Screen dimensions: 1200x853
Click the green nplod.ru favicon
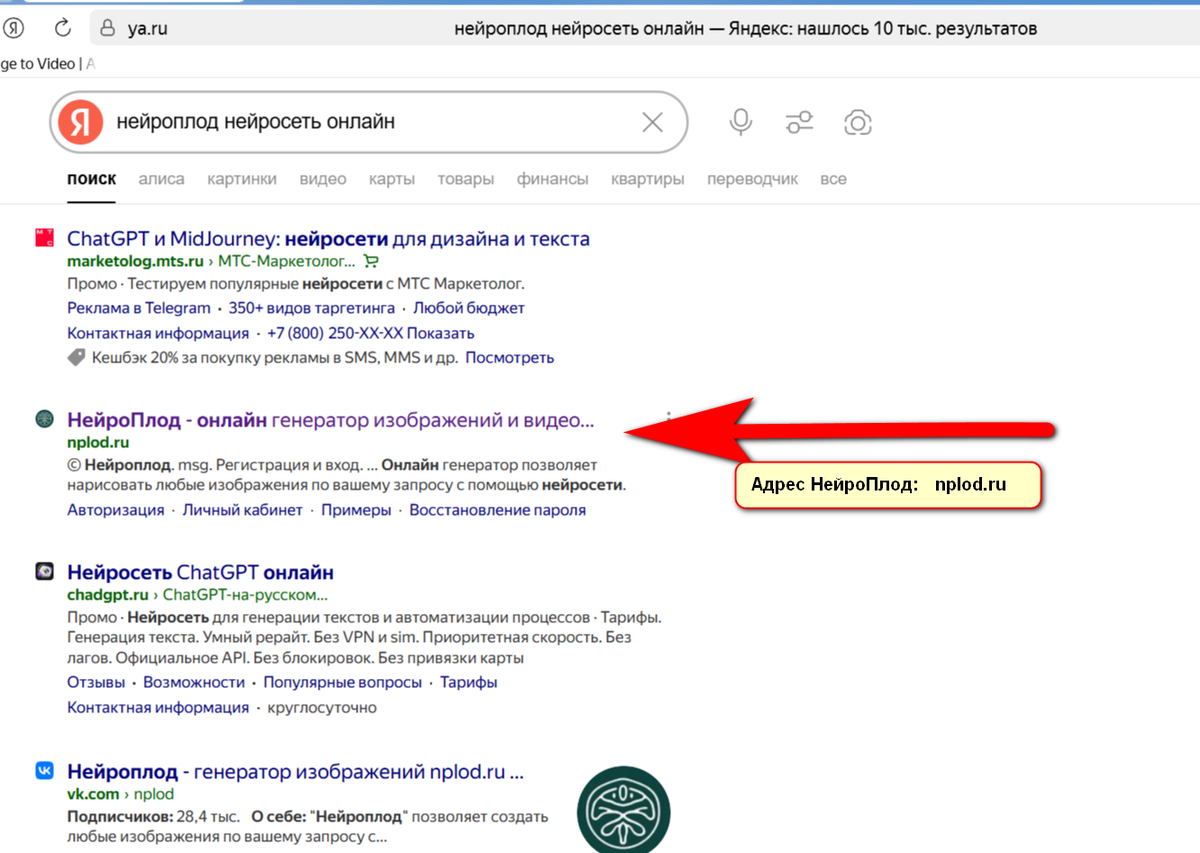[x=44, y=419]
